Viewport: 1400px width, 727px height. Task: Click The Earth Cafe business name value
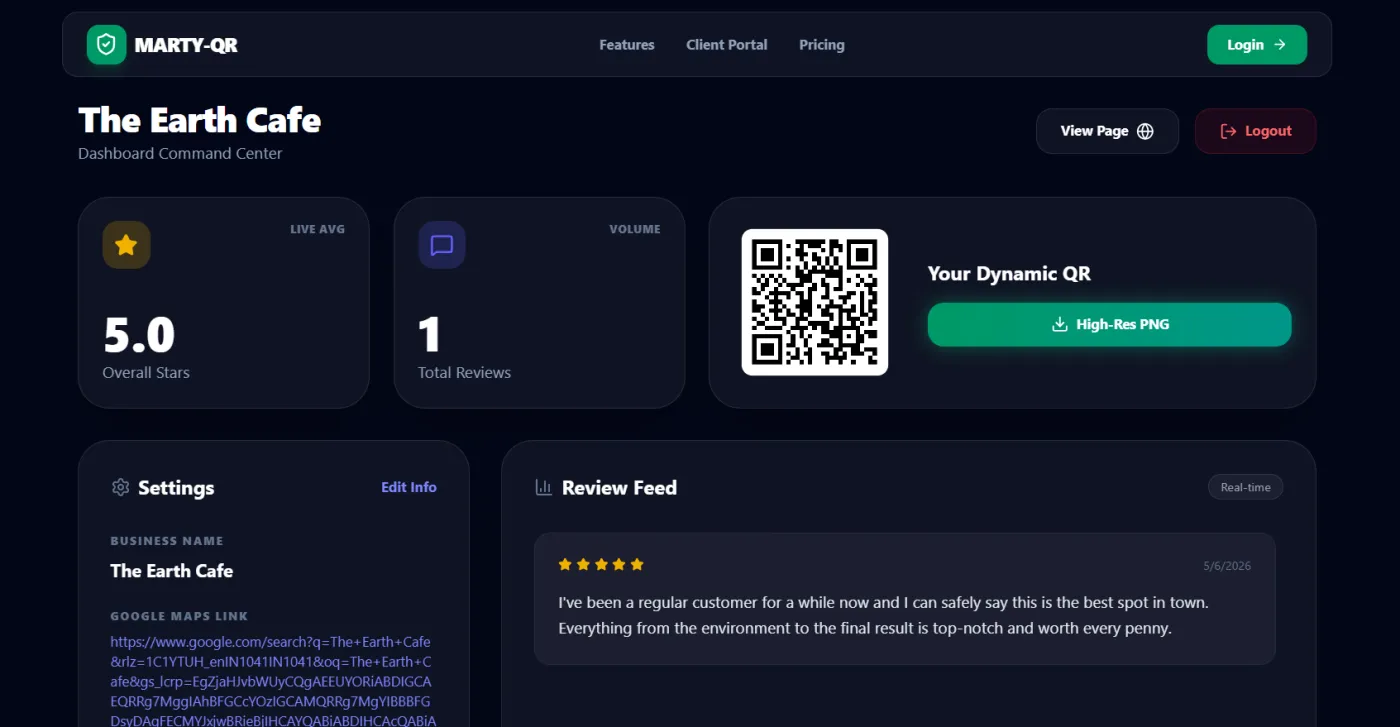tap(172, 571)
